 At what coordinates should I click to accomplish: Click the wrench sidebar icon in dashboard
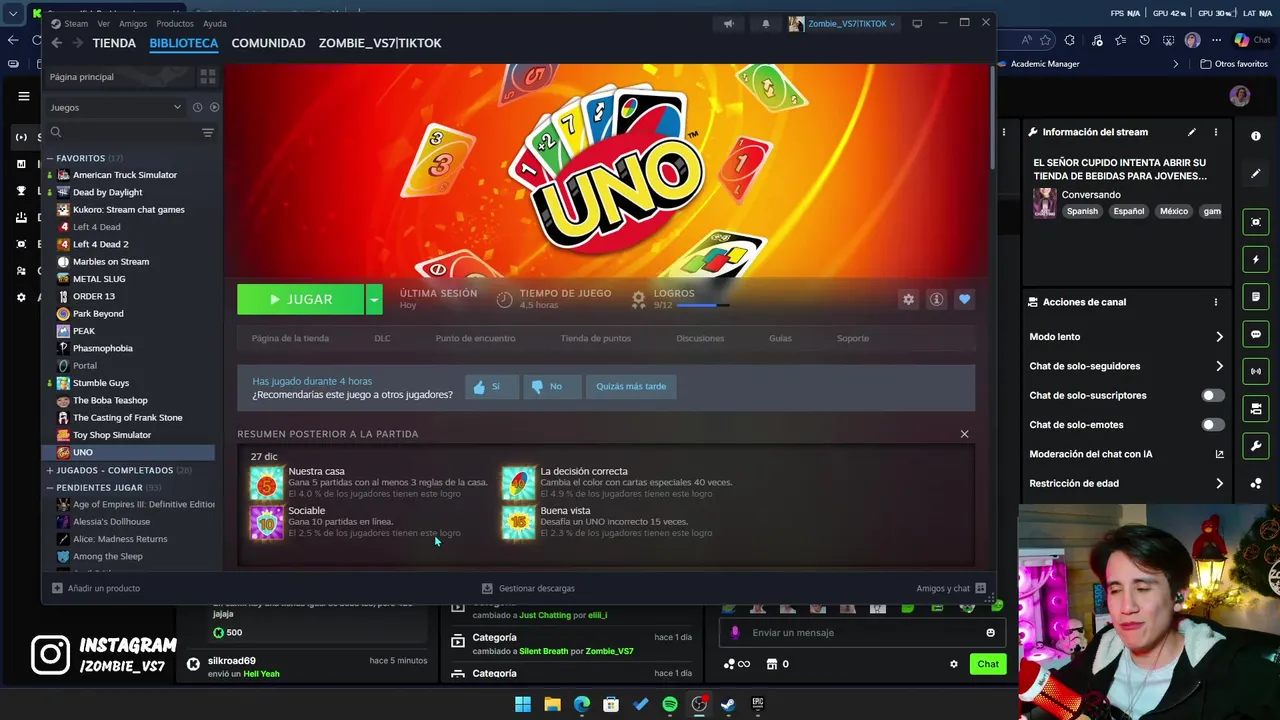[x=1256, y=446]
